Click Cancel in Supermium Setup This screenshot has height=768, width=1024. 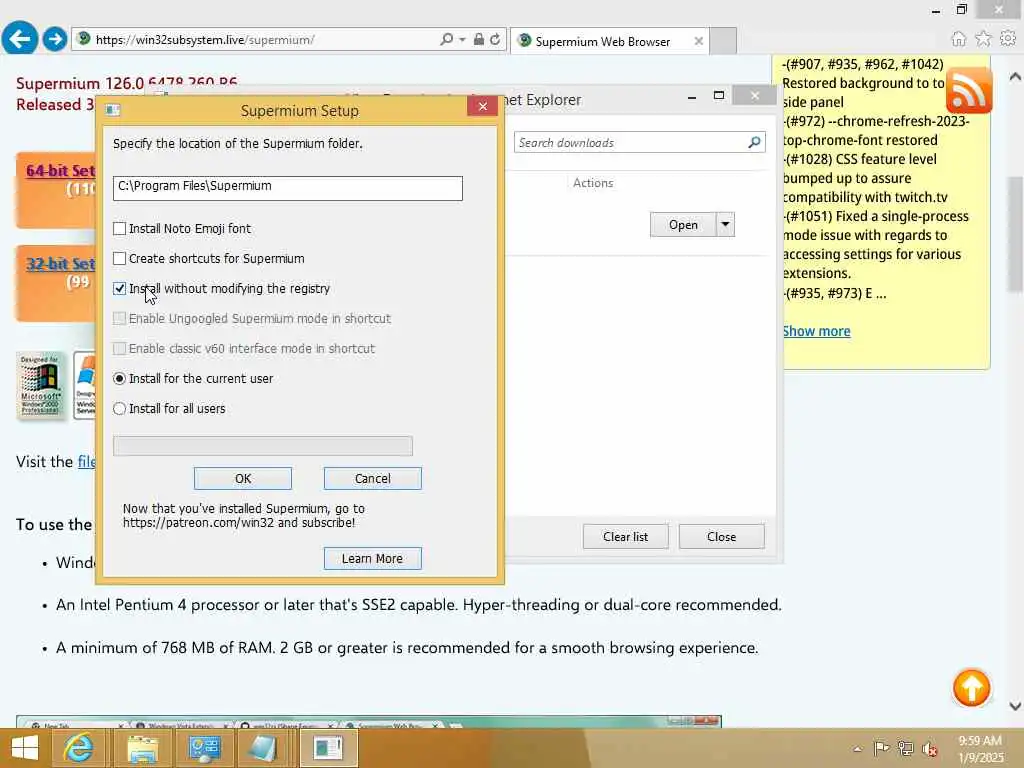coord(373,479)
